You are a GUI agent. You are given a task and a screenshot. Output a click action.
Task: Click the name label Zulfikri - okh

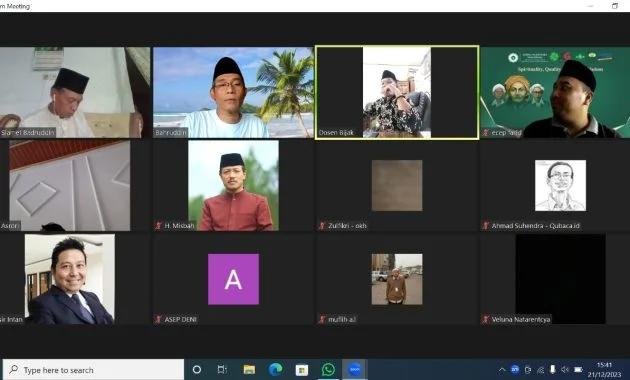pos(347,226)
